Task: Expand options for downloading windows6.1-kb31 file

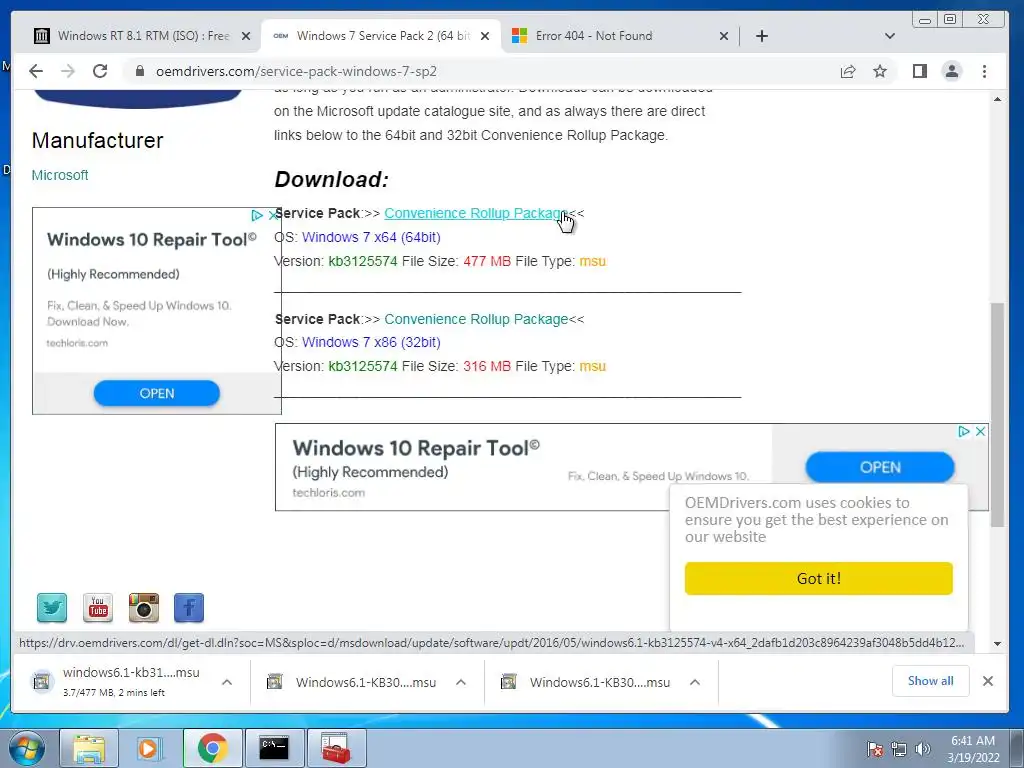Action: [227, 682]
